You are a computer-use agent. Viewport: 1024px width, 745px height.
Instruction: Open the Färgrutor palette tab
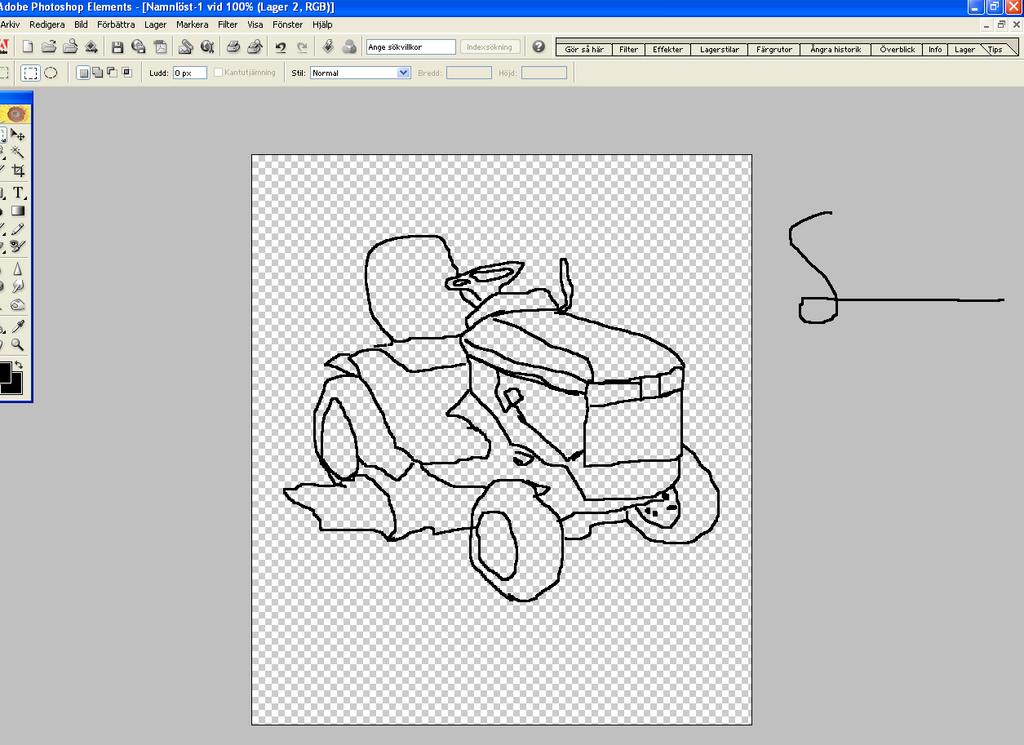[x=774, y=50]
